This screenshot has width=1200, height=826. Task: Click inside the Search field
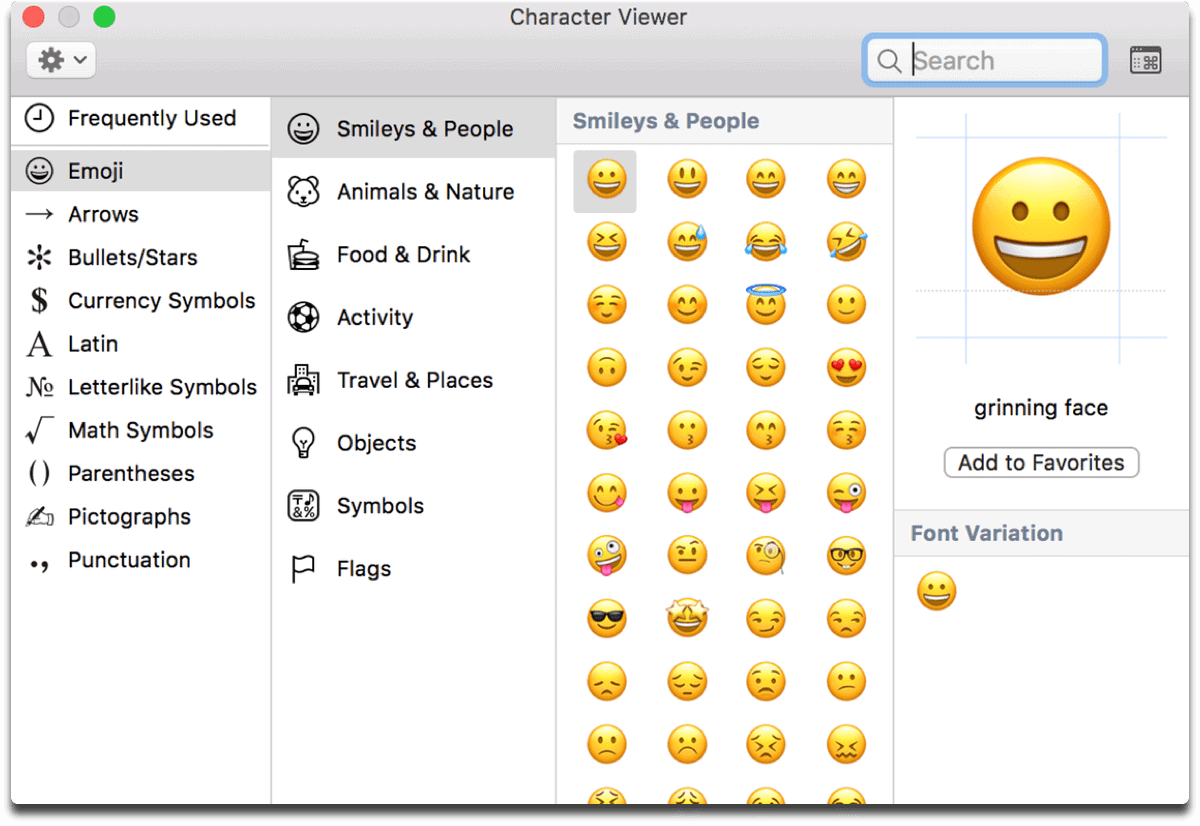tap(1000, 61)
